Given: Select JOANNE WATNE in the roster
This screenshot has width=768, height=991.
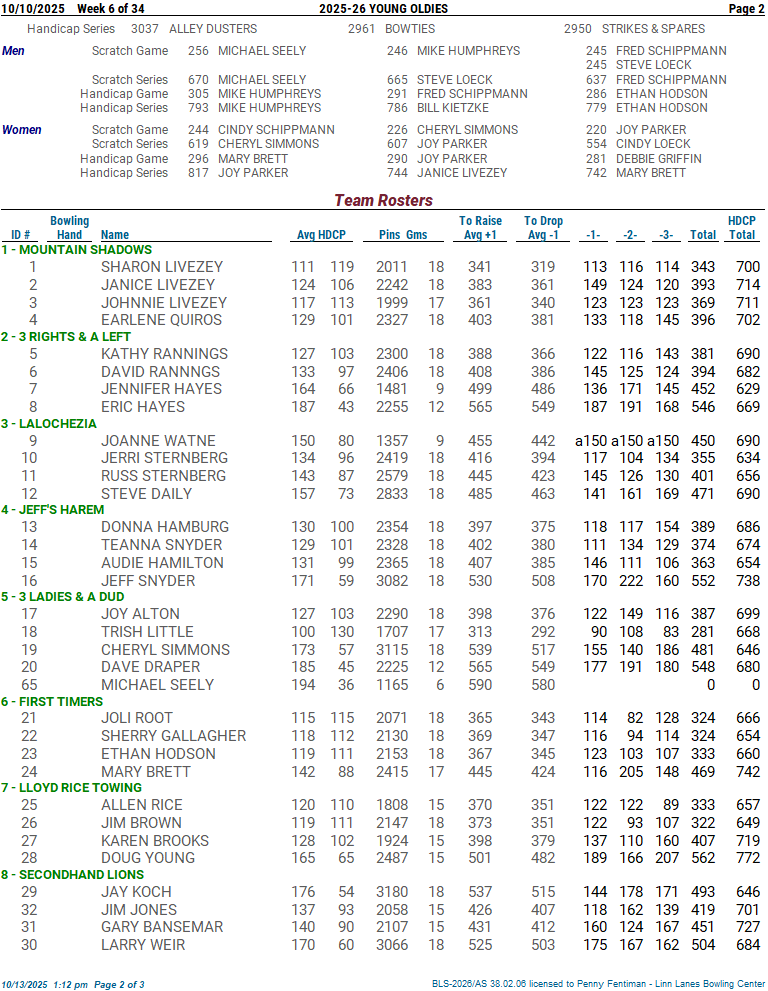Looking at the screenshot, I should [x=158, y=441].
